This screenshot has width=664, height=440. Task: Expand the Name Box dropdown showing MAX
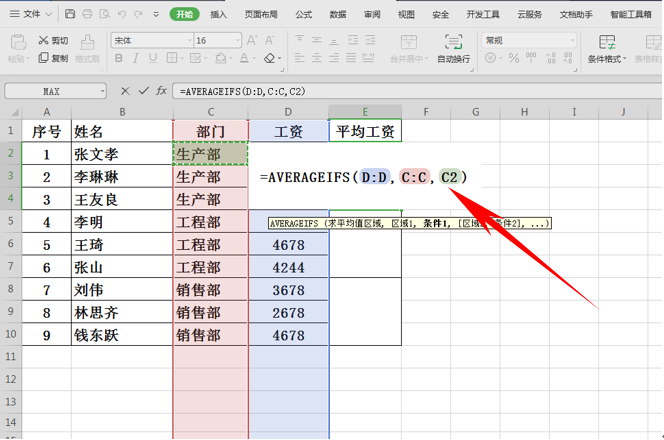[102, 91]
